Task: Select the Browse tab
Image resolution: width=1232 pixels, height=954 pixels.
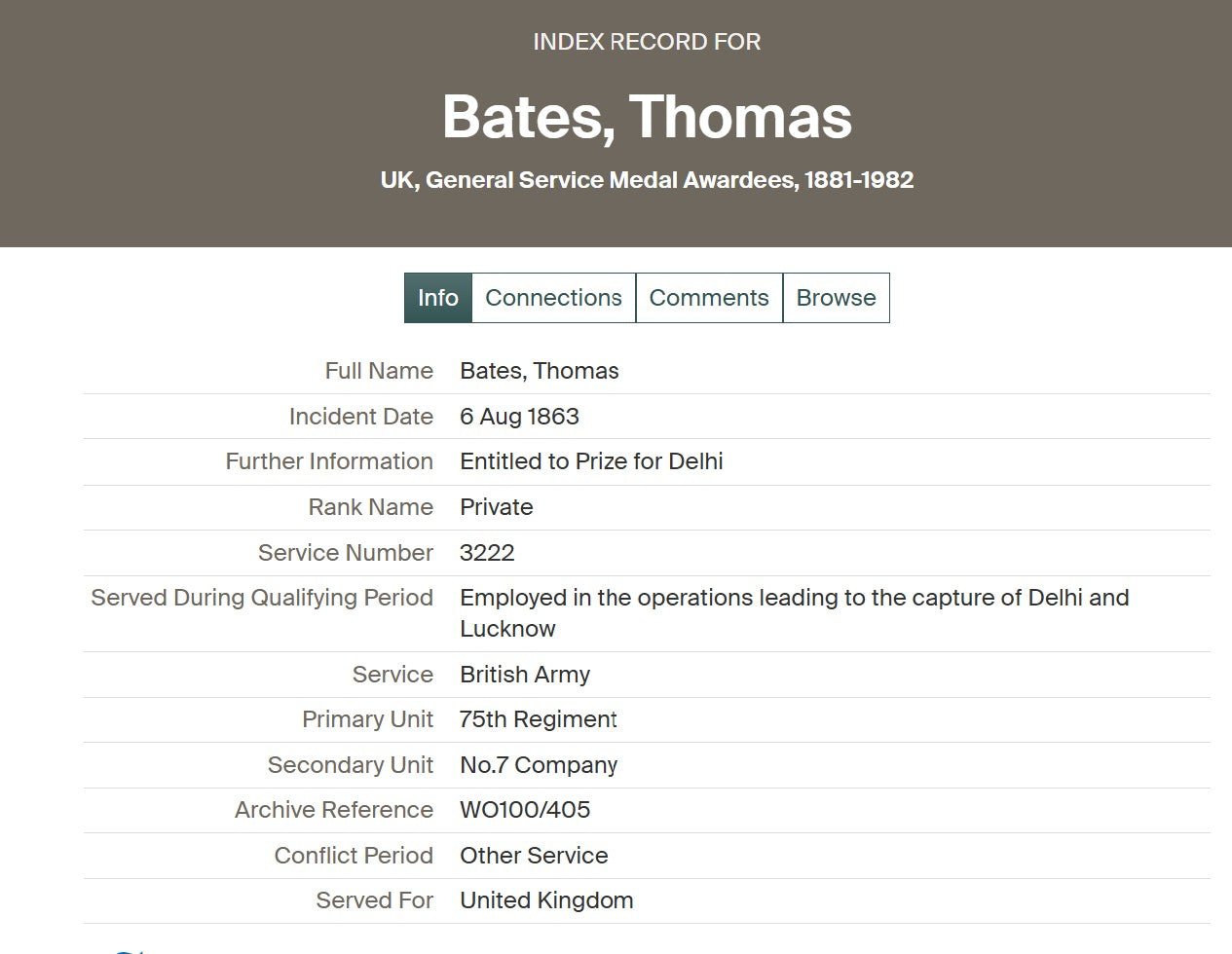Action: (x=836, y=298)
